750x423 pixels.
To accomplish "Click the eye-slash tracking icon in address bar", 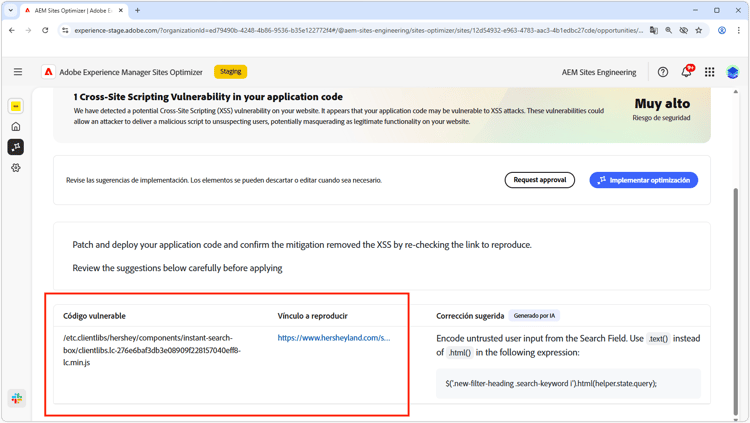I will click(x=684, y=30).
